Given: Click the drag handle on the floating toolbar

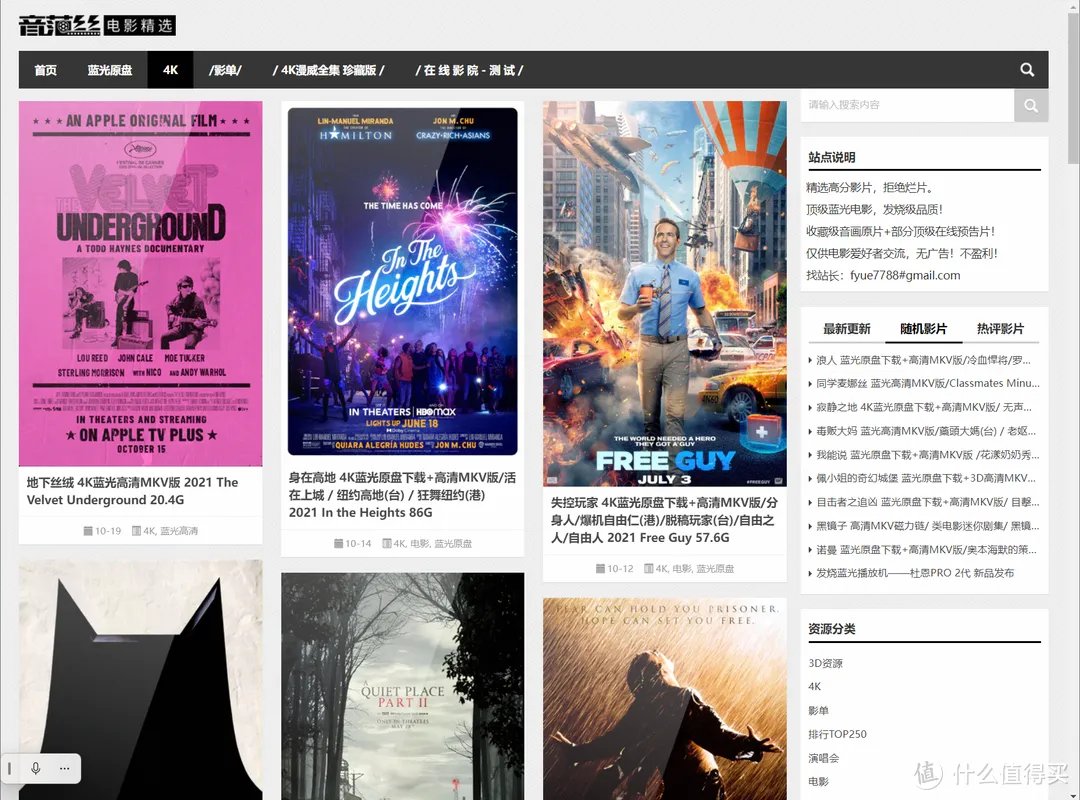Looking at the screenshot, I should tap(10, 768).
